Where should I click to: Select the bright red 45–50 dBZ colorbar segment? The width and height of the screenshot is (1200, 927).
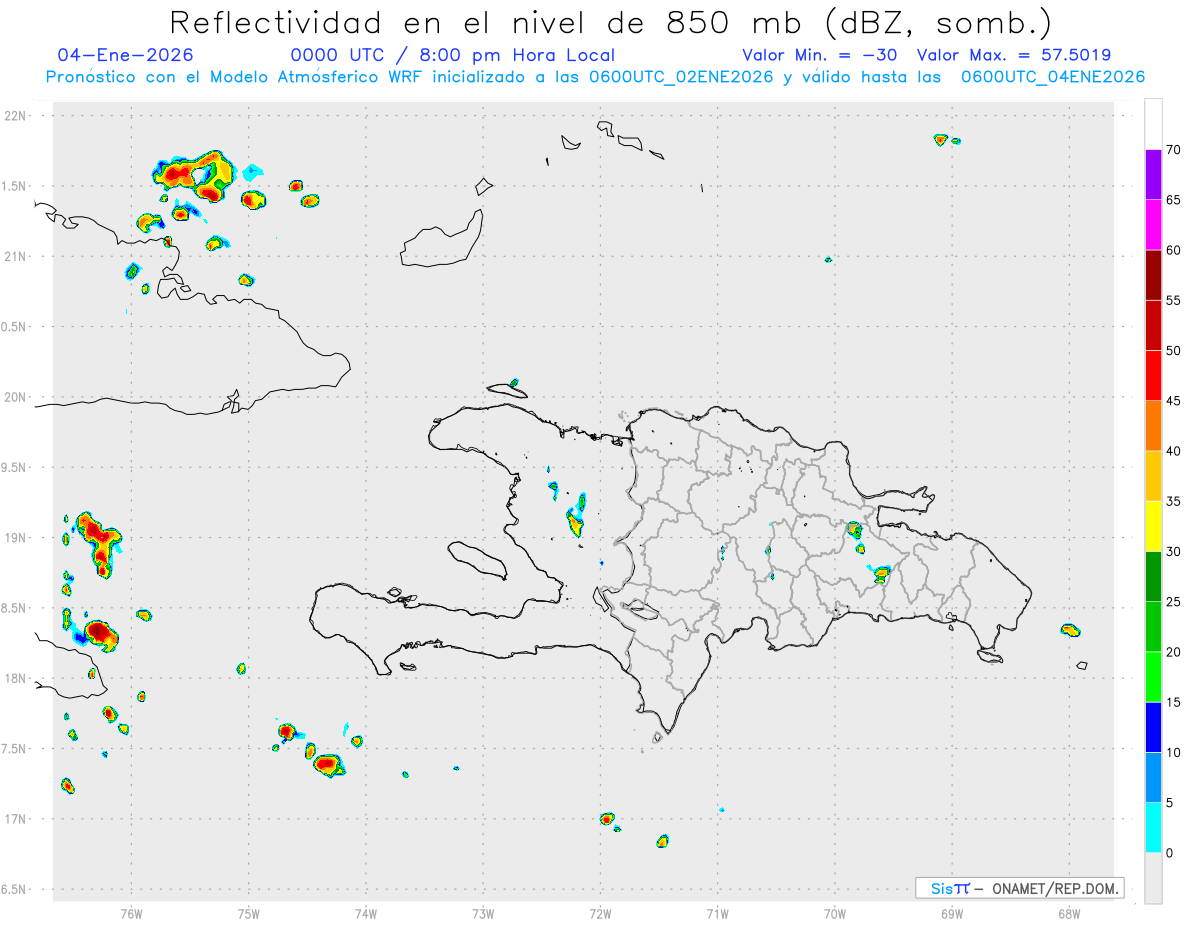point(1153,376)
